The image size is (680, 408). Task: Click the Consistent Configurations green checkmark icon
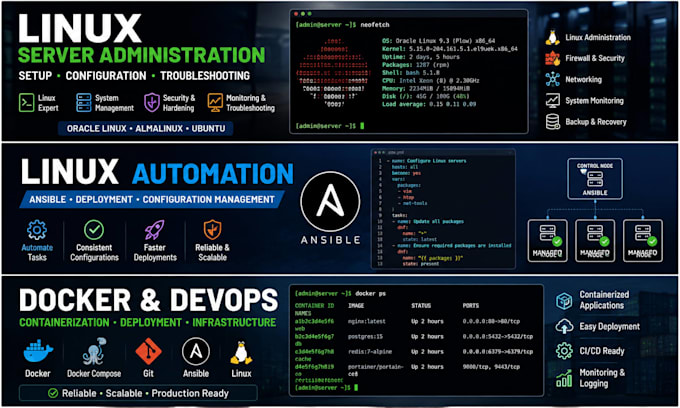point(94,230)
